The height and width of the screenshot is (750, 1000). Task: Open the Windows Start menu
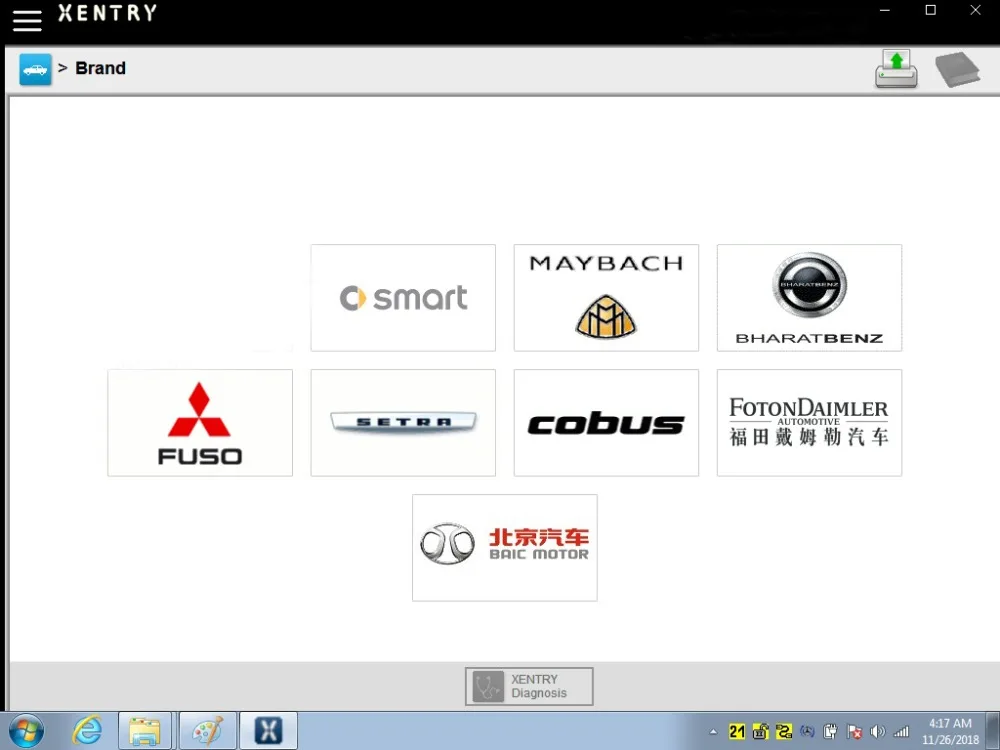27,731
